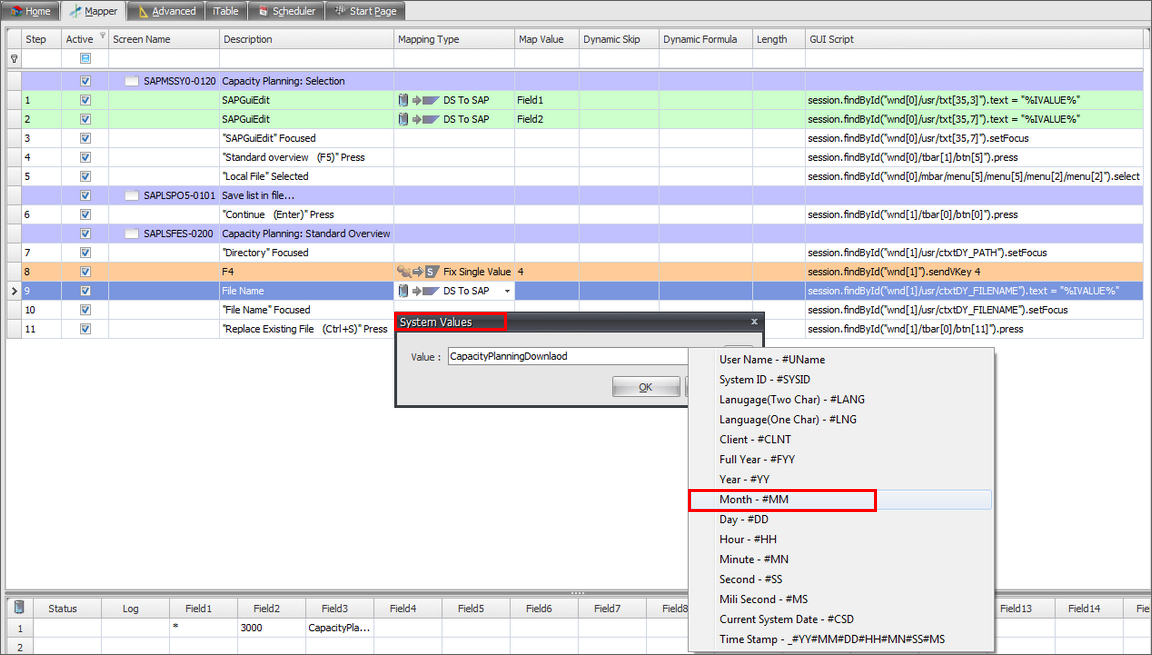Screen dimensions: 1152x655
Task: Click the Value input field
Action: pos(568,356)
